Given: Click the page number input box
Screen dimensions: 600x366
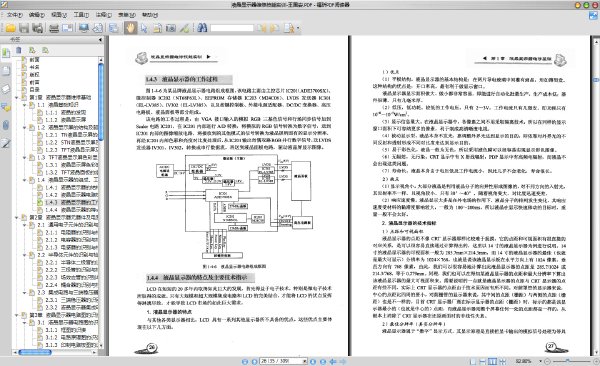Looking at the screenshot, I should pyautogui.click(x=282, y=361).
